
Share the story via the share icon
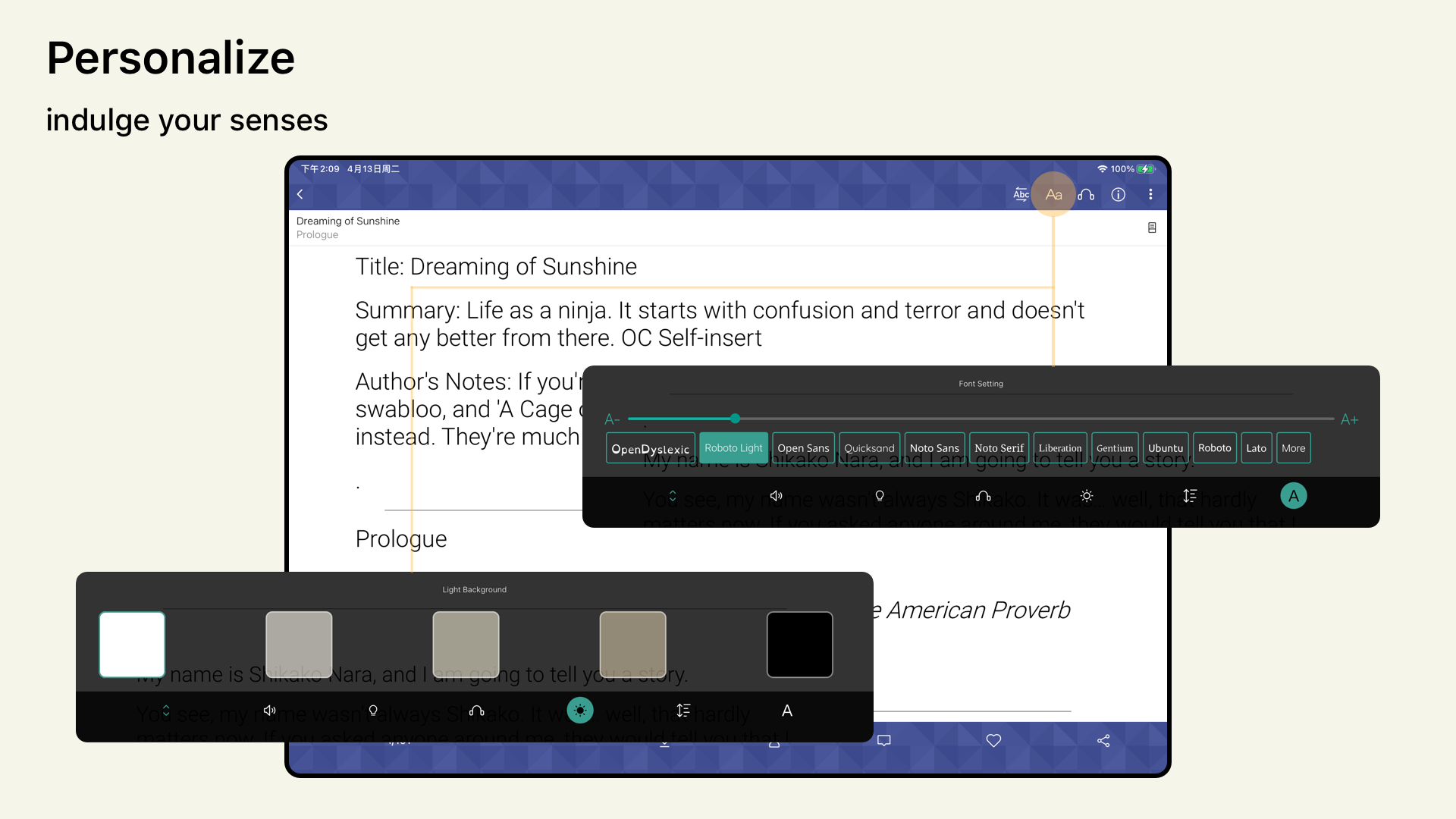pyautogui.click(x=1104, y=740)
